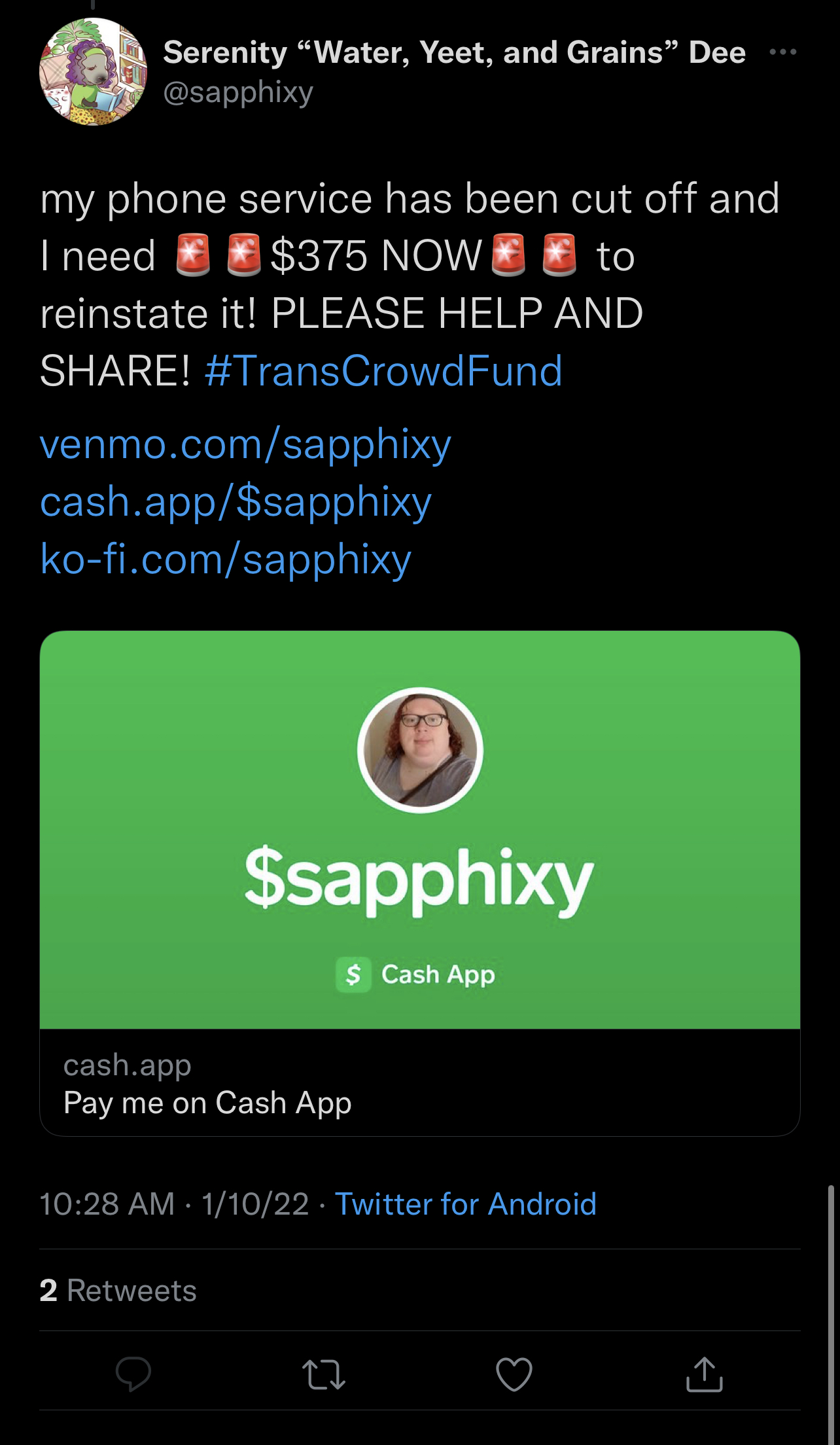Open the share tweet icon
Image resolution: width=840 pixels, height=1445 pixels.
point(704,1373)
